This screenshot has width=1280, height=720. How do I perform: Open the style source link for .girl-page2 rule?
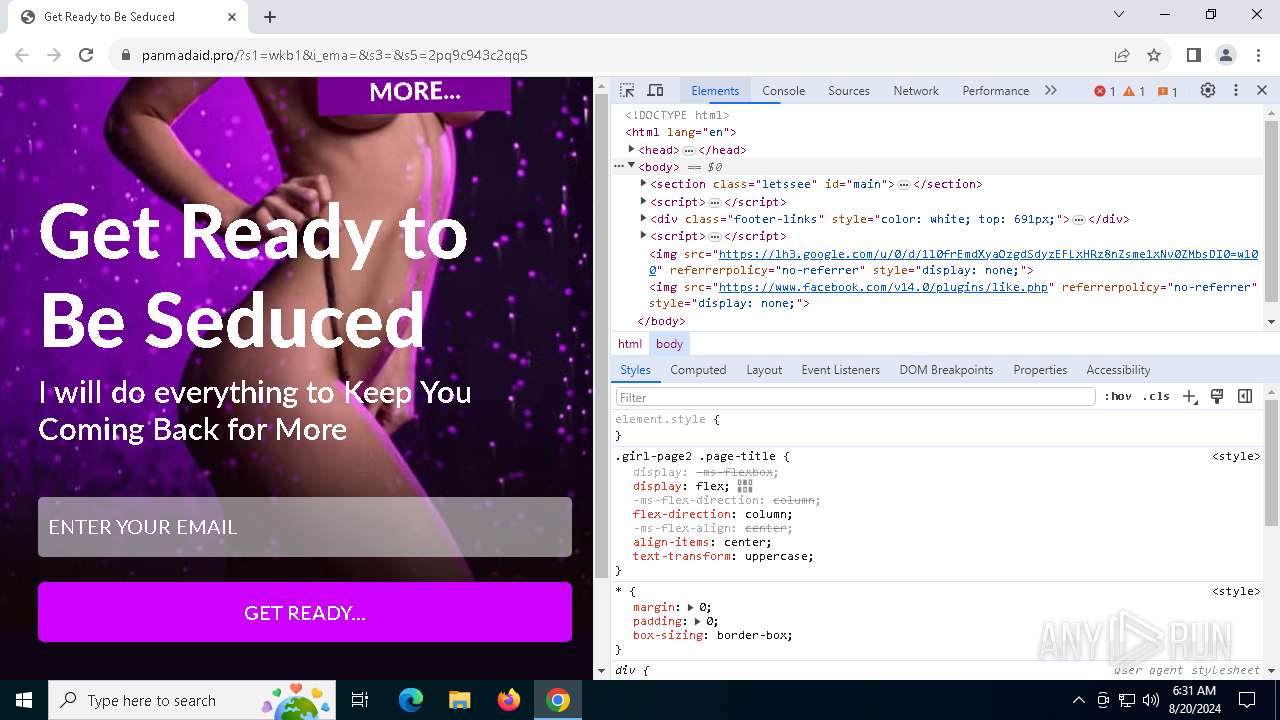[1236, 456]
